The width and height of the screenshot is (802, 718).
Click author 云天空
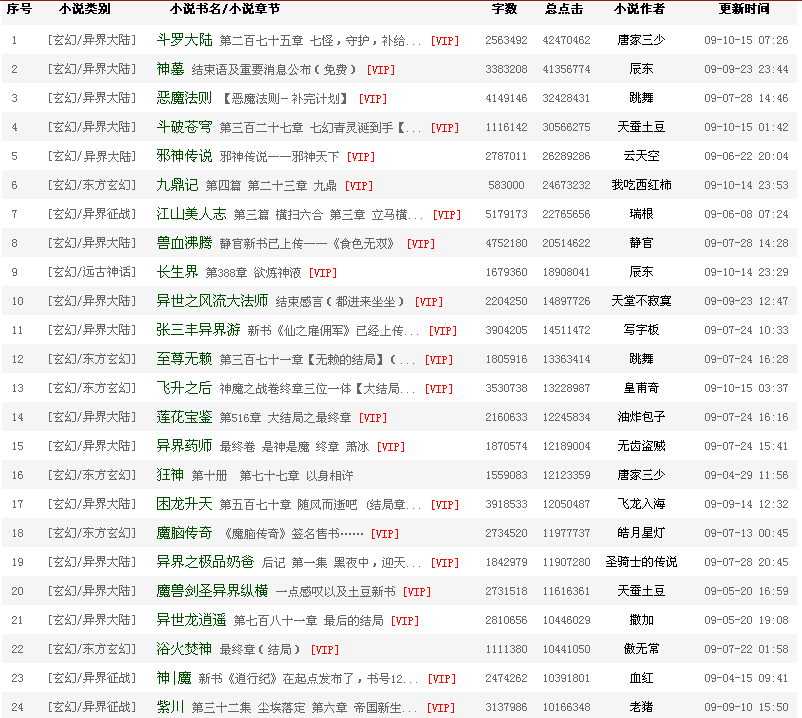tap(641, 156)
